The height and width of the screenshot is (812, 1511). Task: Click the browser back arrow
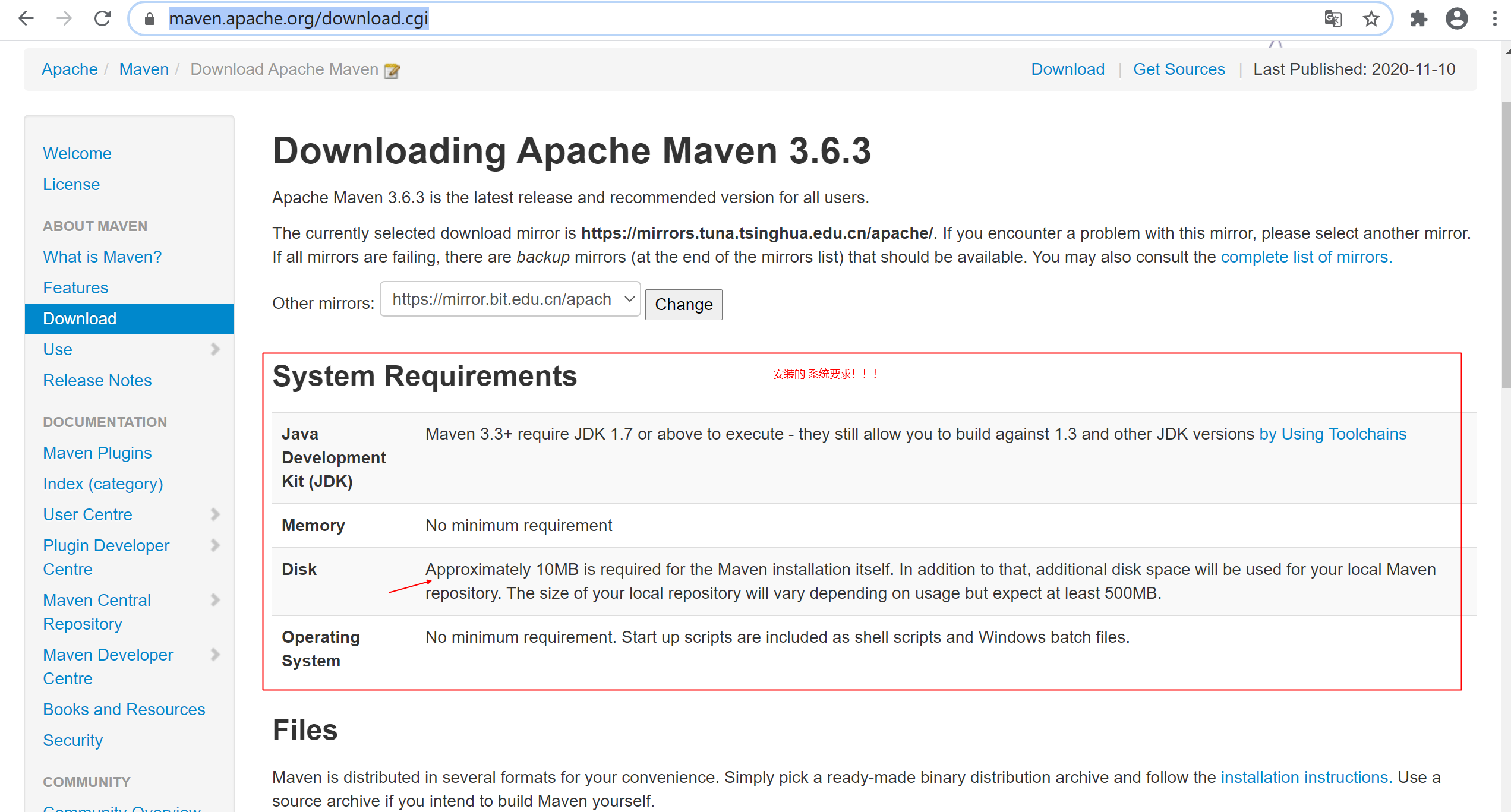(26, 19)
